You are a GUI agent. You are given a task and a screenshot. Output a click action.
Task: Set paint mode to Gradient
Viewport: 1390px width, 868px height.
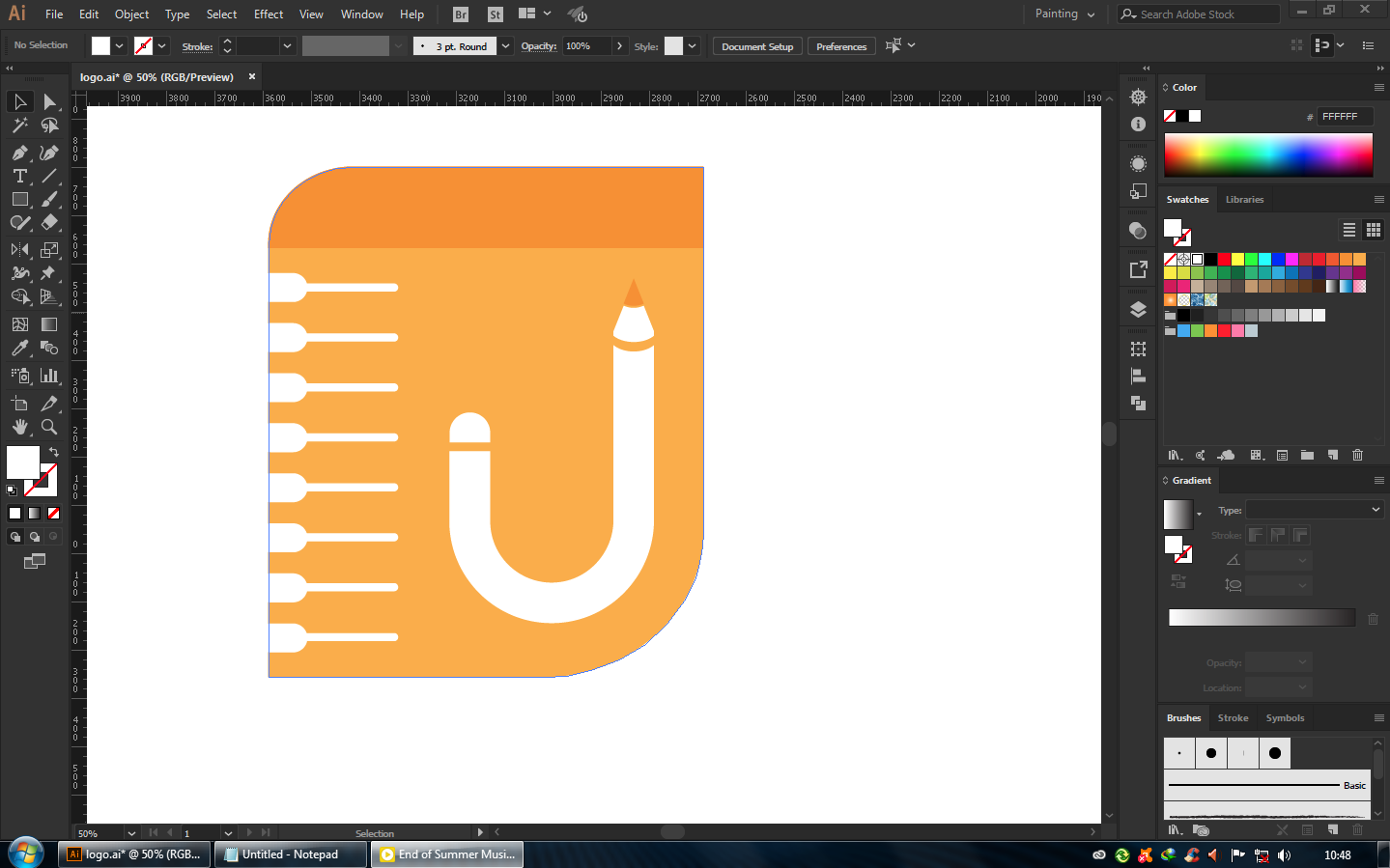tap(34, 514)
